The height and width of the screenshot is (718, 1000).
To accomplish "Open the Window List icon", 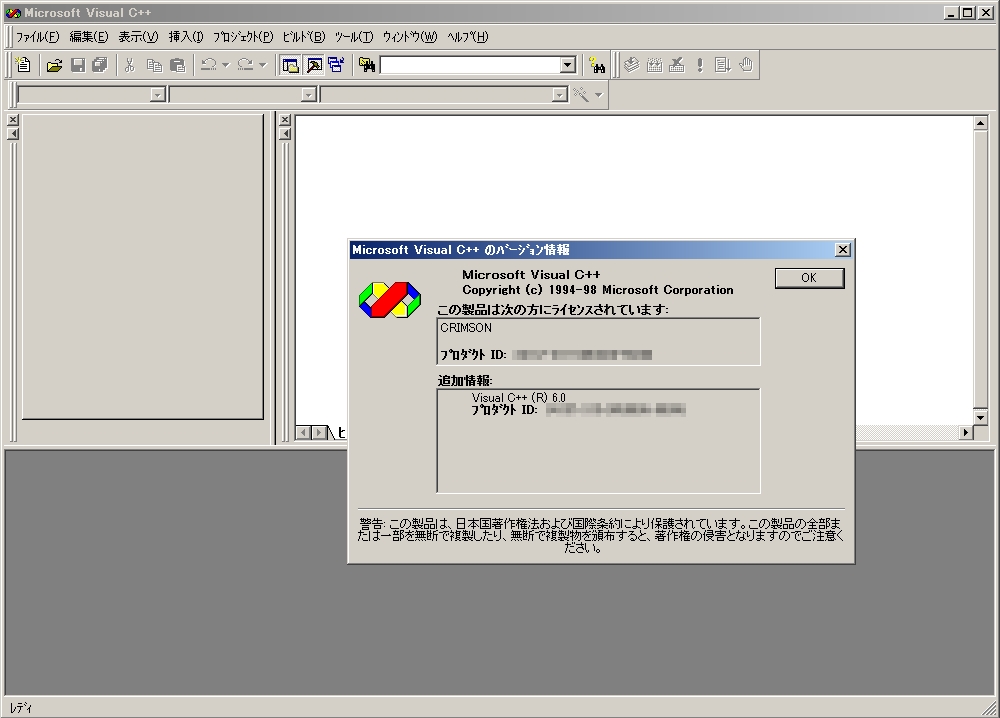I will pyautogui.click(x=336, y=65).
